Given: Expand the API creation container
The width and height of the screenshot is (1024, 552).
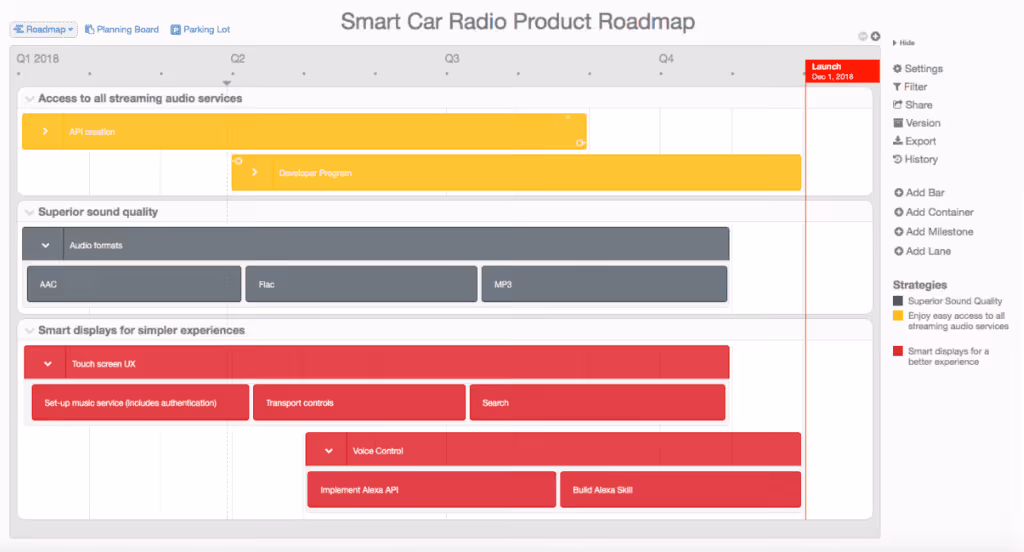Looking at the screenshot, I should [x=45, y=131].
